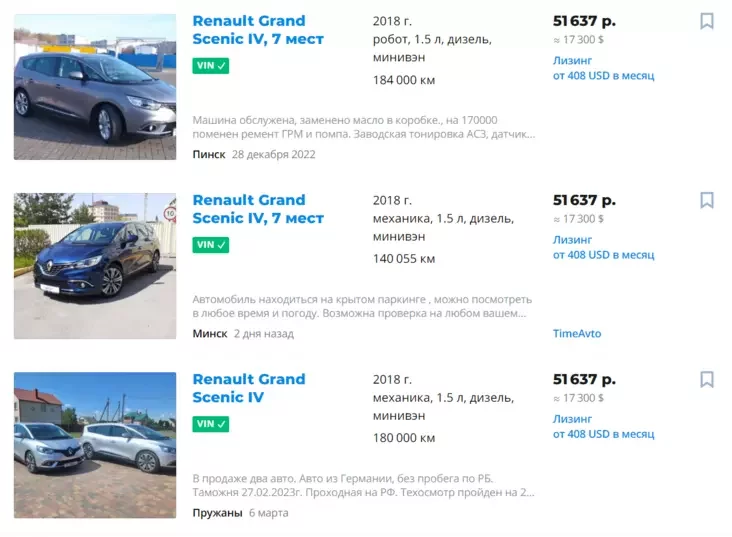Click the Лизинг link in the Pruzhany listing
This screenshot has width=732, height=537.
572,419
